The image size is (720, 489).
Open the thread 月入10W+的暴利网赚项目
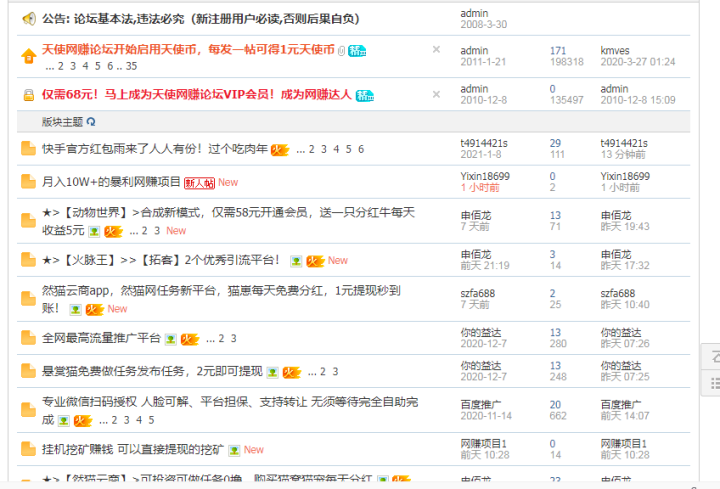pyautogui.click(x=111, y=182)
